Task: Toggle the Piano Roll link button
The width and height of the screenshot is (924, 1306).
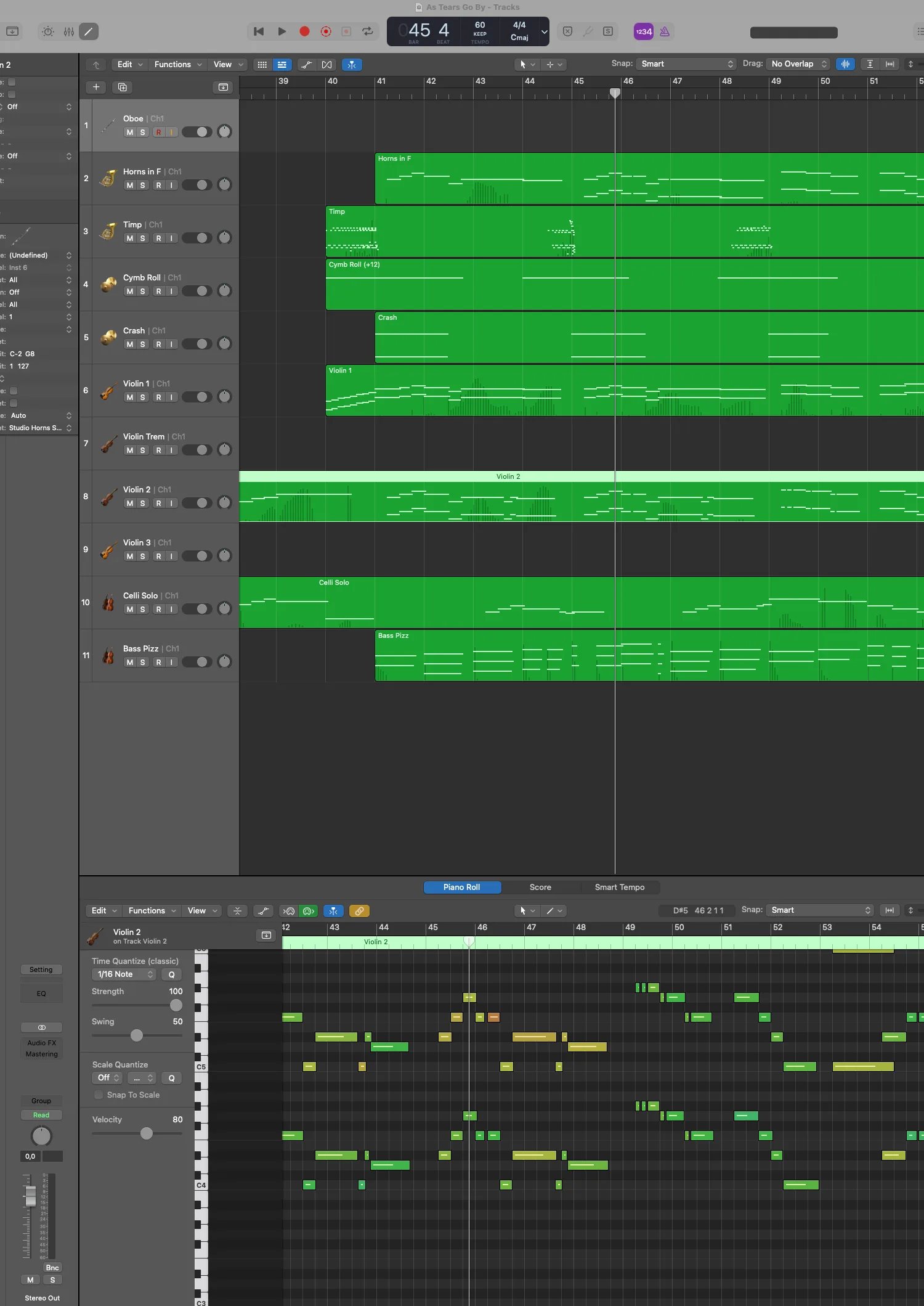Action: pos(359,911)
